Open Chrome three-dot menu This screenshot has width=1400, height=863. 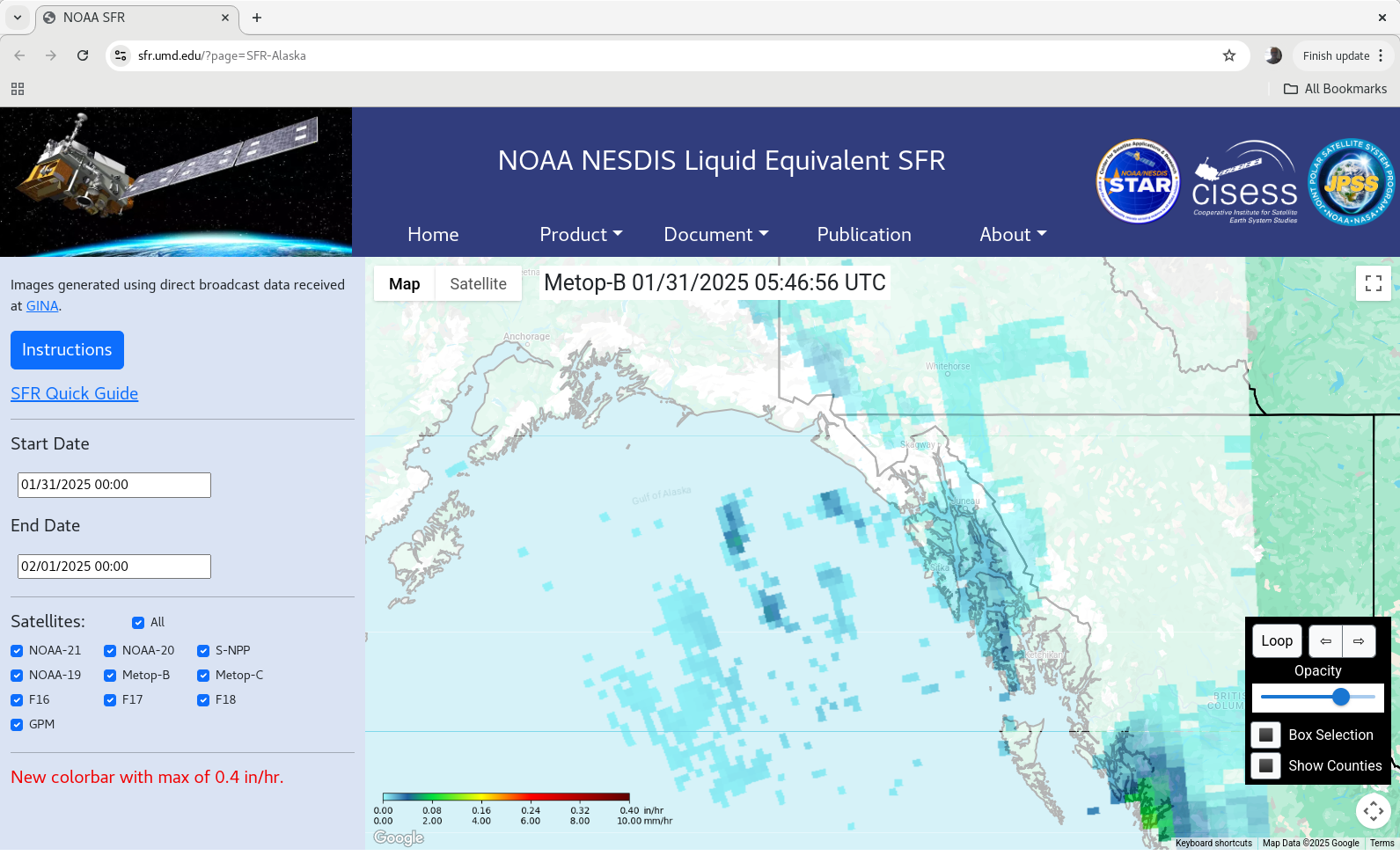(x=1381, y=55)
